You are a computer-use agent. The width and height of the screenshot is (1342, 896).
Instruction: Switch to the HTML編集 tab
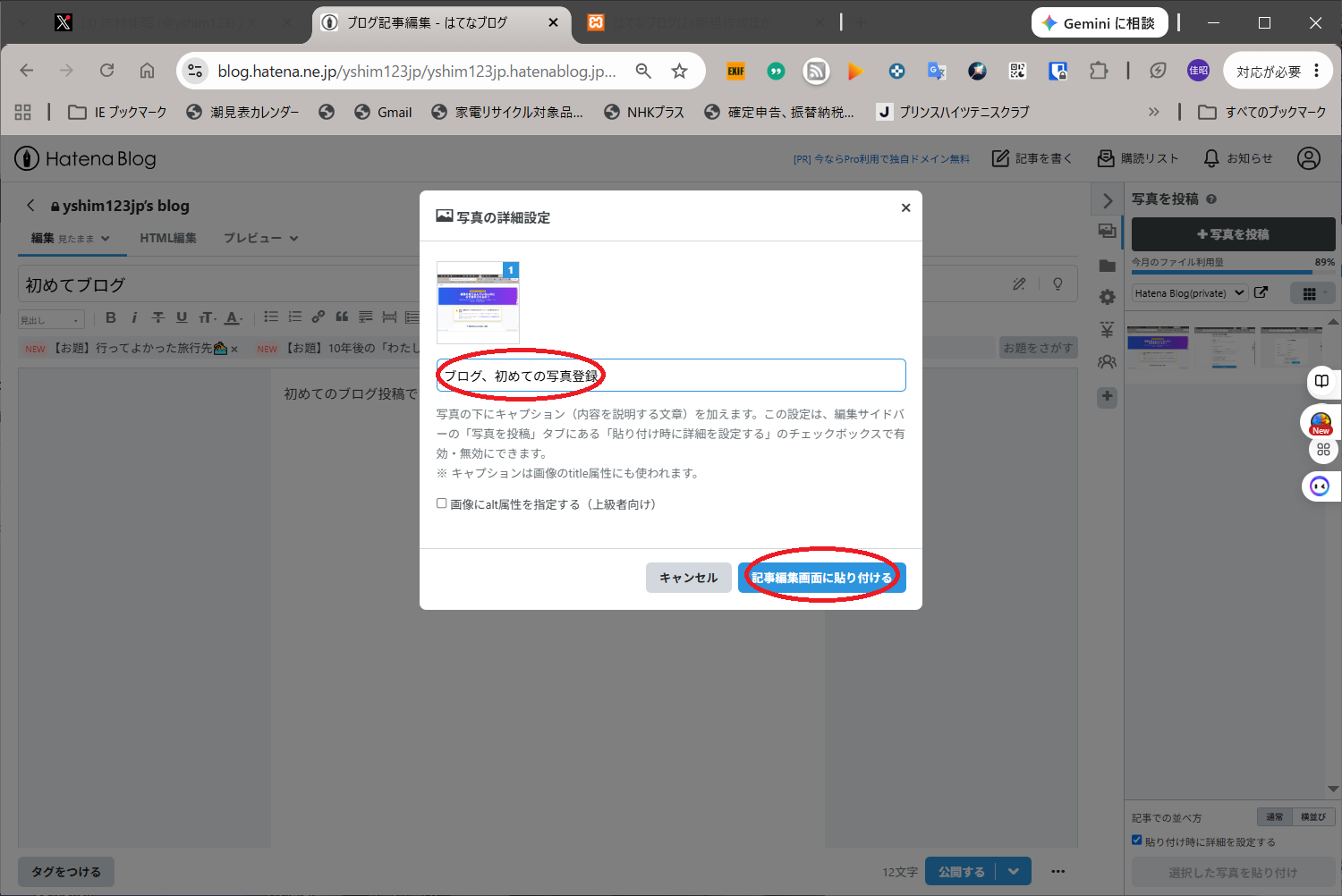[x=168, y=238]
